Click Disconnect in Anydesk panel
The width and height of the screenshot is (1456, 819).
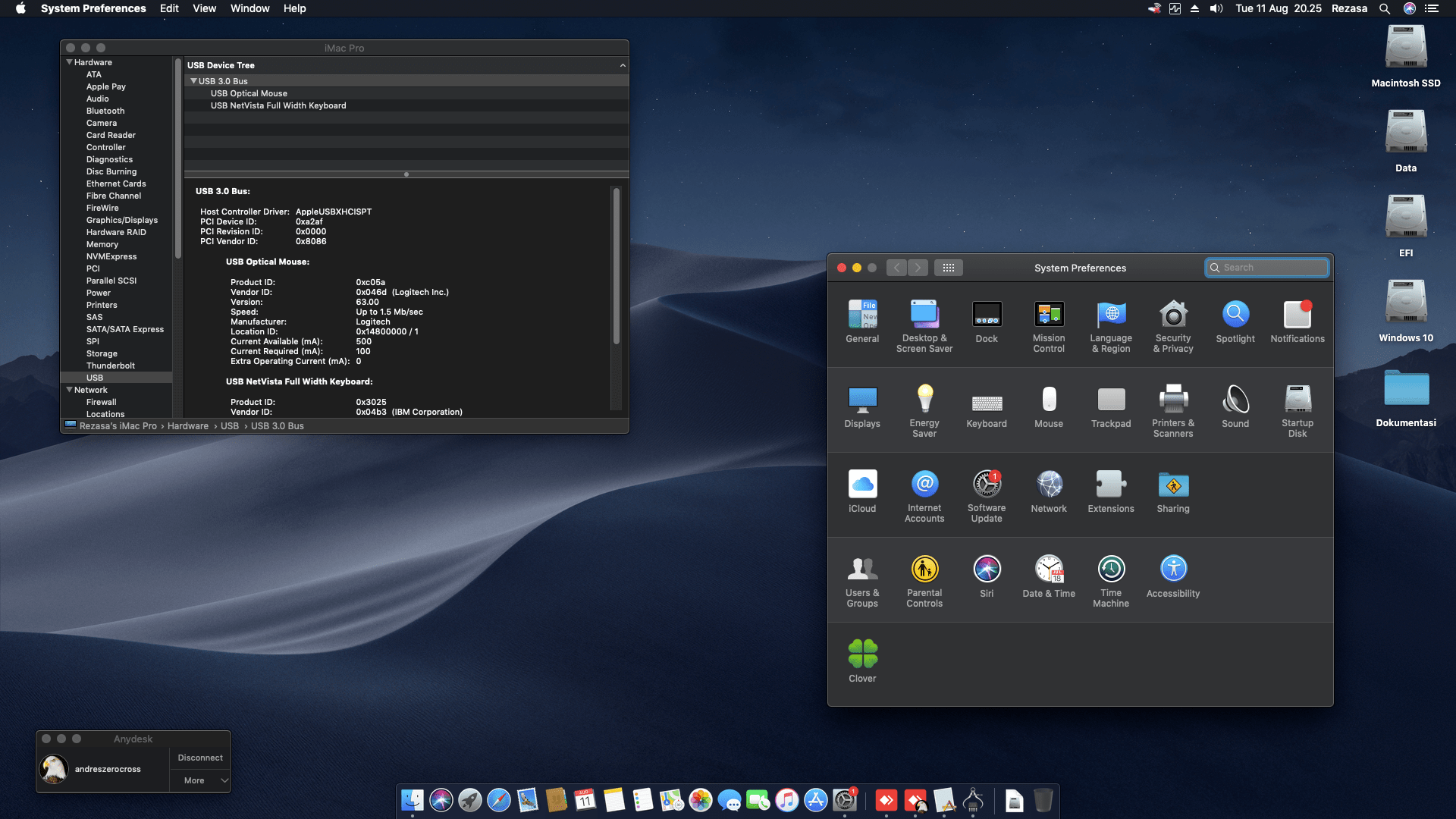[x=200, y=758]
